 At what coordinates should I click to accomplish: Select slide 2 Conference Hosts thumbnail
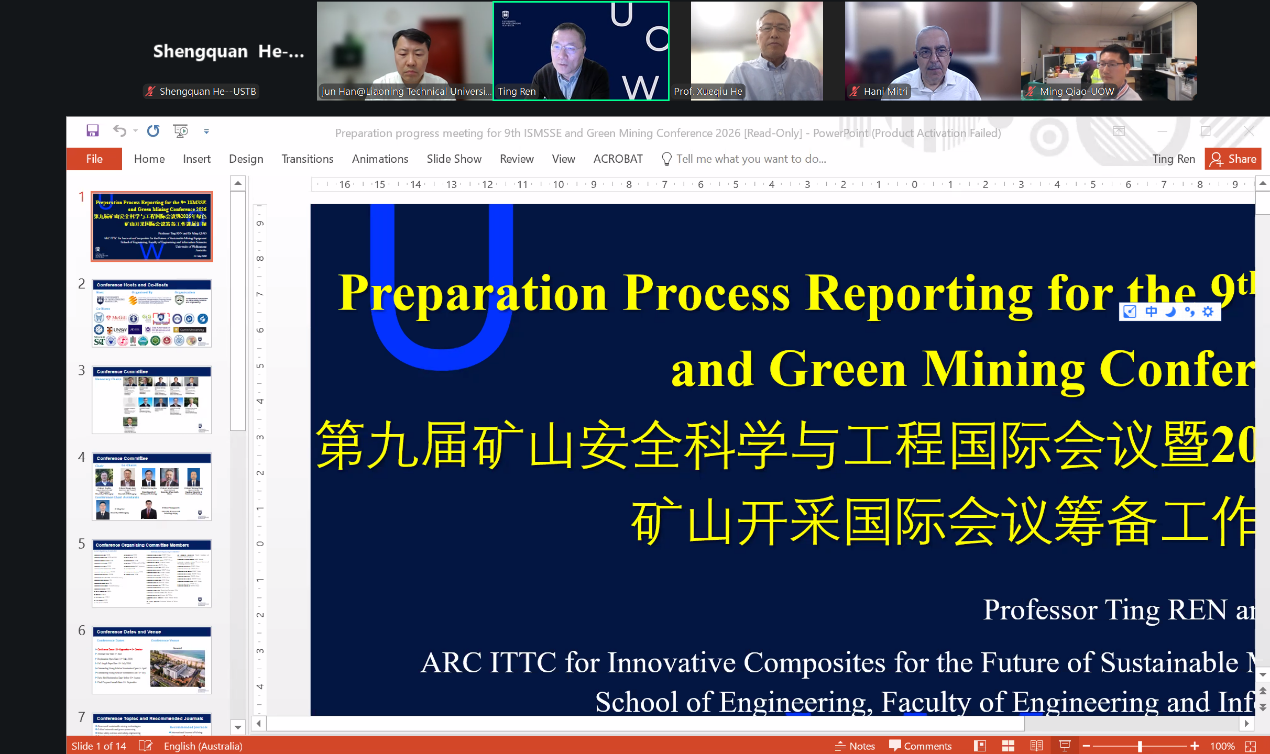[x=152, y=313]
